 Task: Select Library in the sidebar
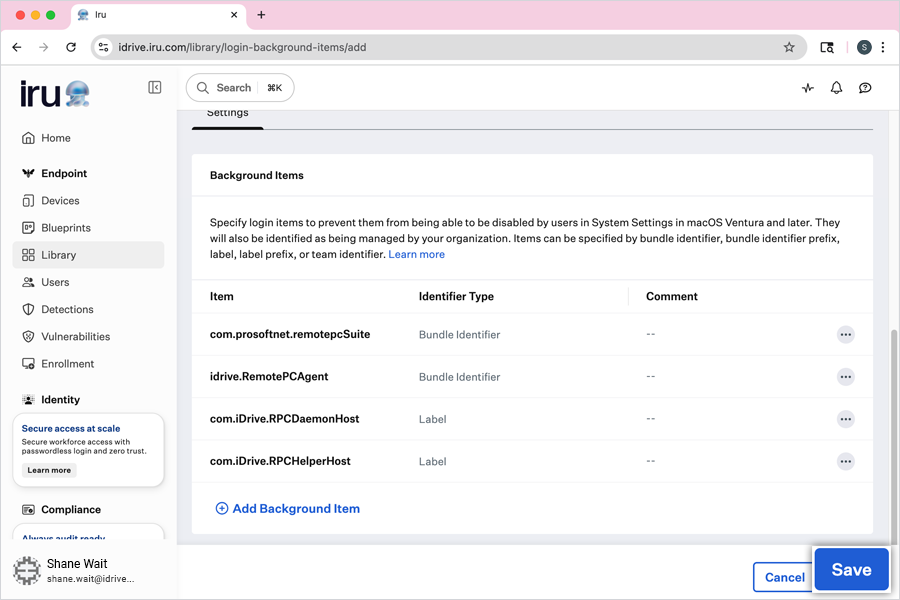pyautogui.click(x=58, y=255)
